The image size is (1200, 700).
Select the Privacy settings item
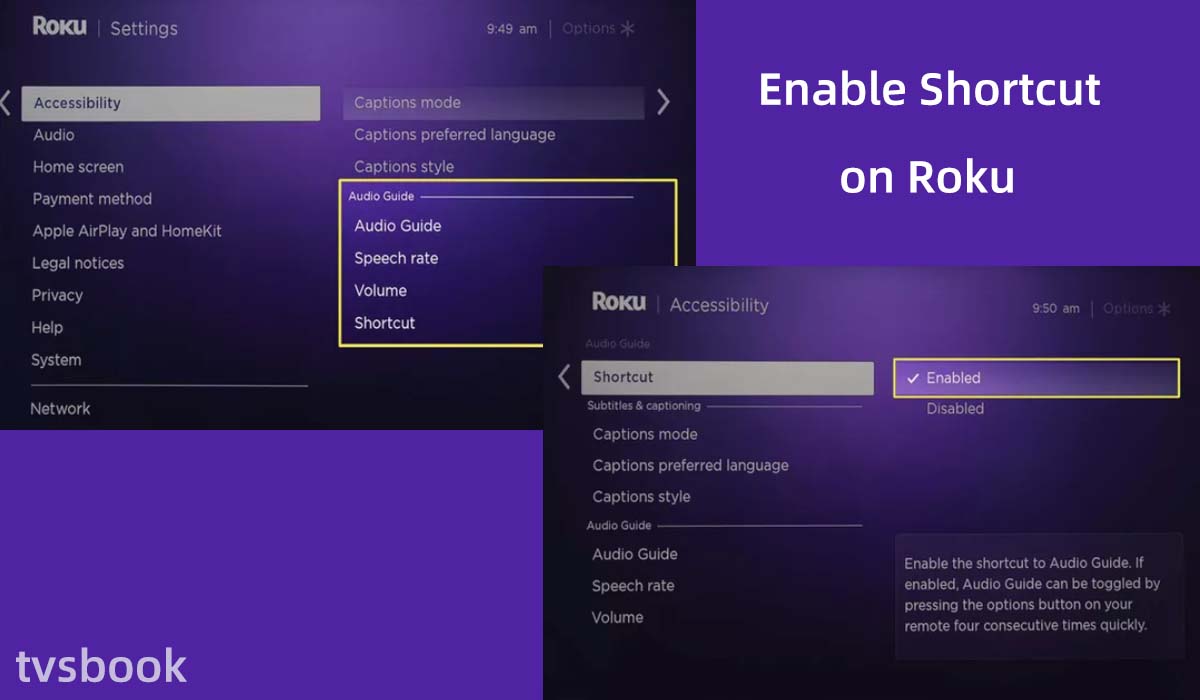click(57, 295)
